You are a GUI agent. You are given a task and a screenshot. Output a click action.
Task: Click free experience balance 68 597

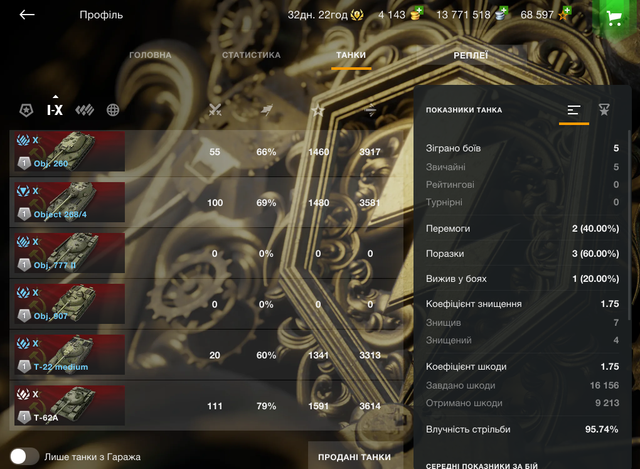point(537,15)
